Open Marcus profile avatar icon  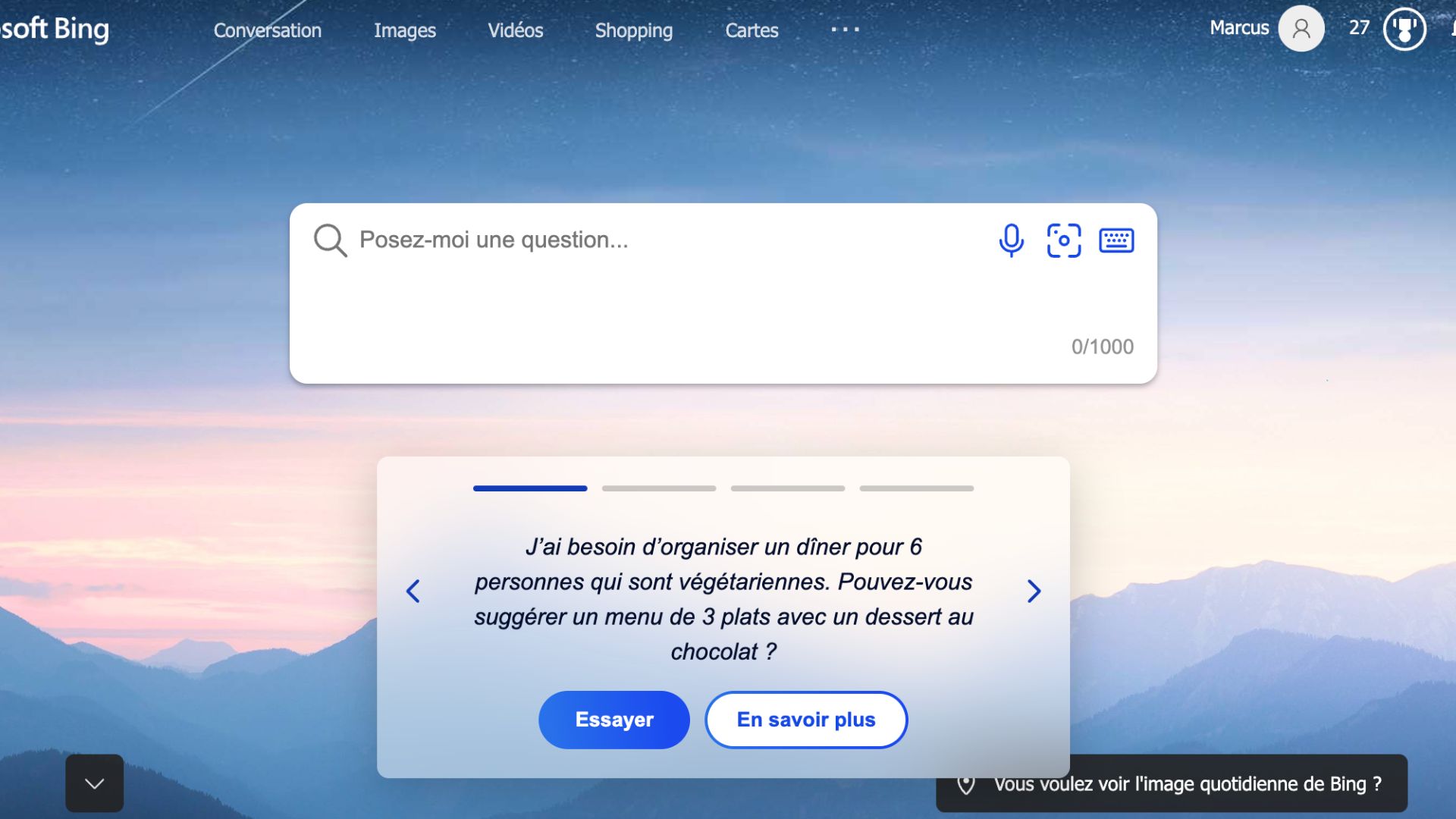point(1301,29)
